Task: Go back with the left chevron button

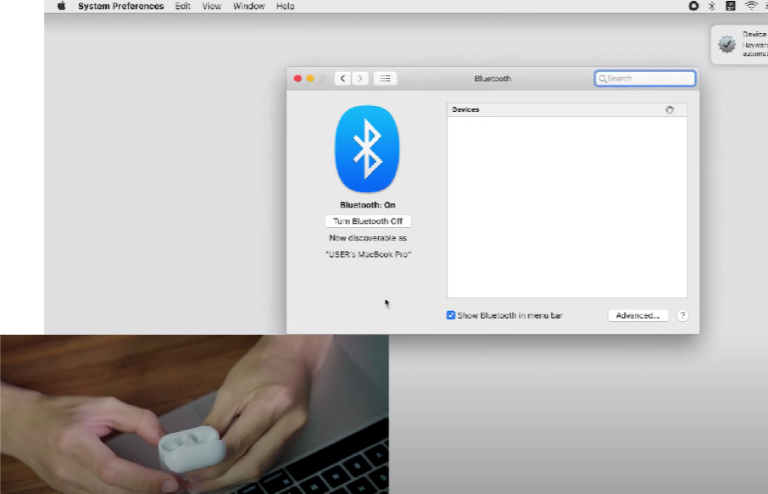Action: pyautogui.click(x=342, y=78)
